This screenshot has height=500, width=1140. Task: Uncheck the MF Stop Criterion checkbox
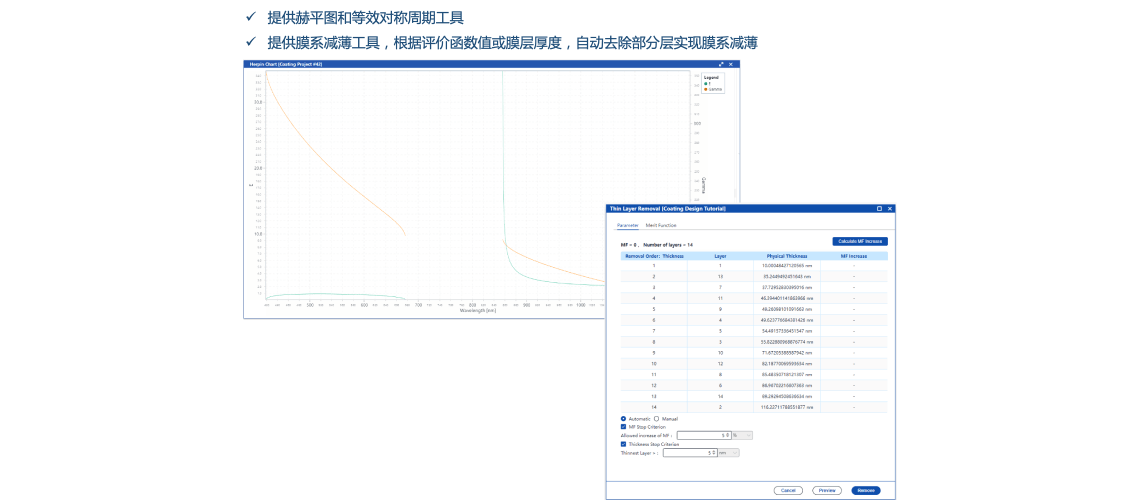click(624, 427)
